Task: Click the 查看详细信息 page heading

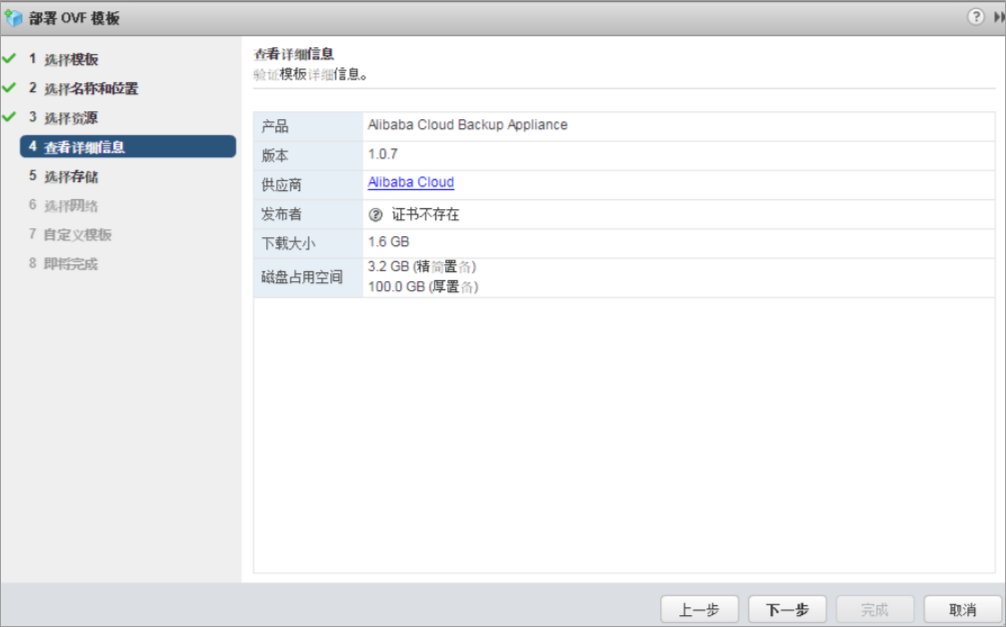Action: (294, 54)
